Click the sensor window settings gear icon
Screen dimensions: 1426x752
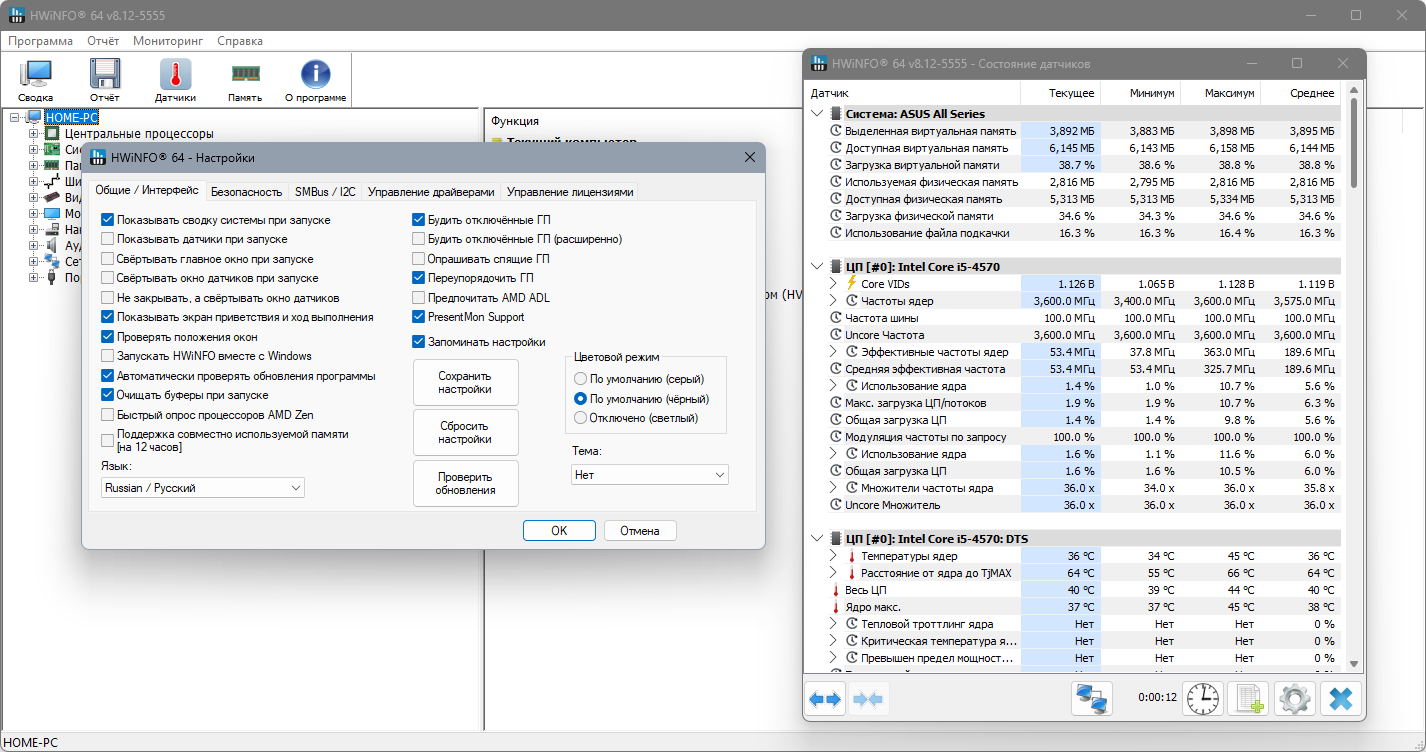click(x=1295, y=698)
